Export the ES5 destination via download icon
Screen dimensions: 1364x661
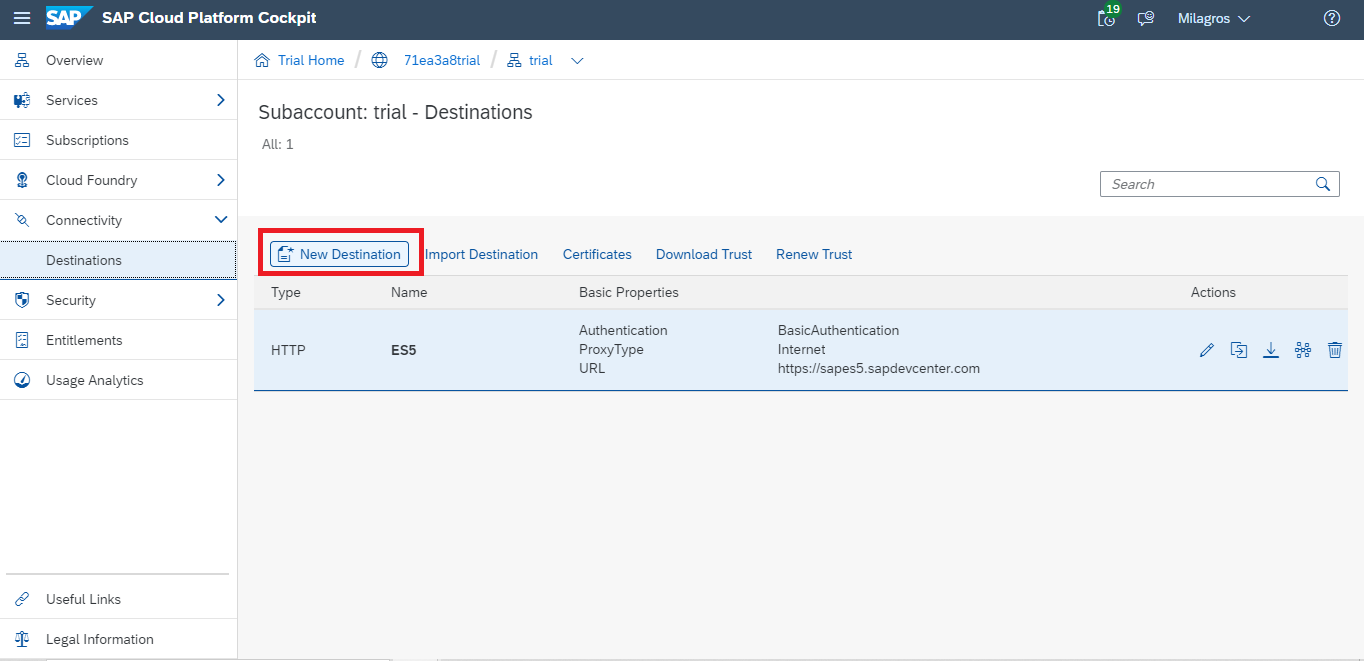1271,350
